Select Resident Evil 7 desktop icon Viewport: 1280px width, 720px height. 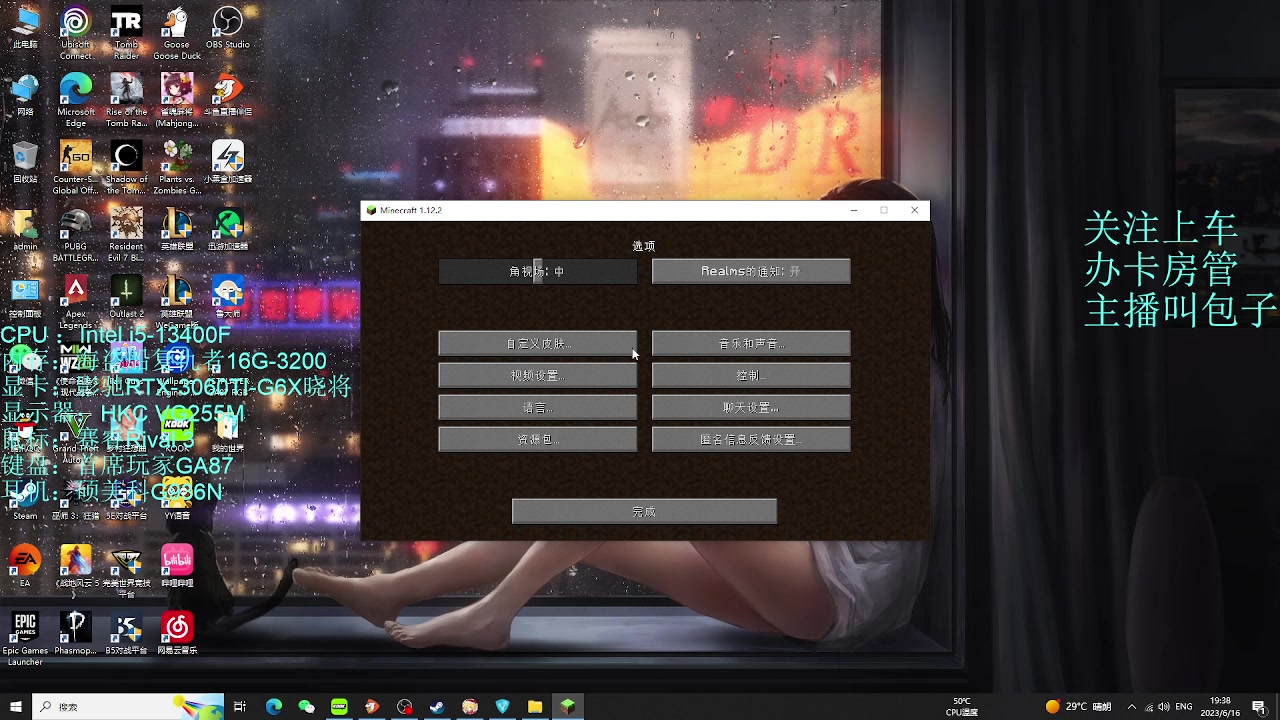point(126,235)
